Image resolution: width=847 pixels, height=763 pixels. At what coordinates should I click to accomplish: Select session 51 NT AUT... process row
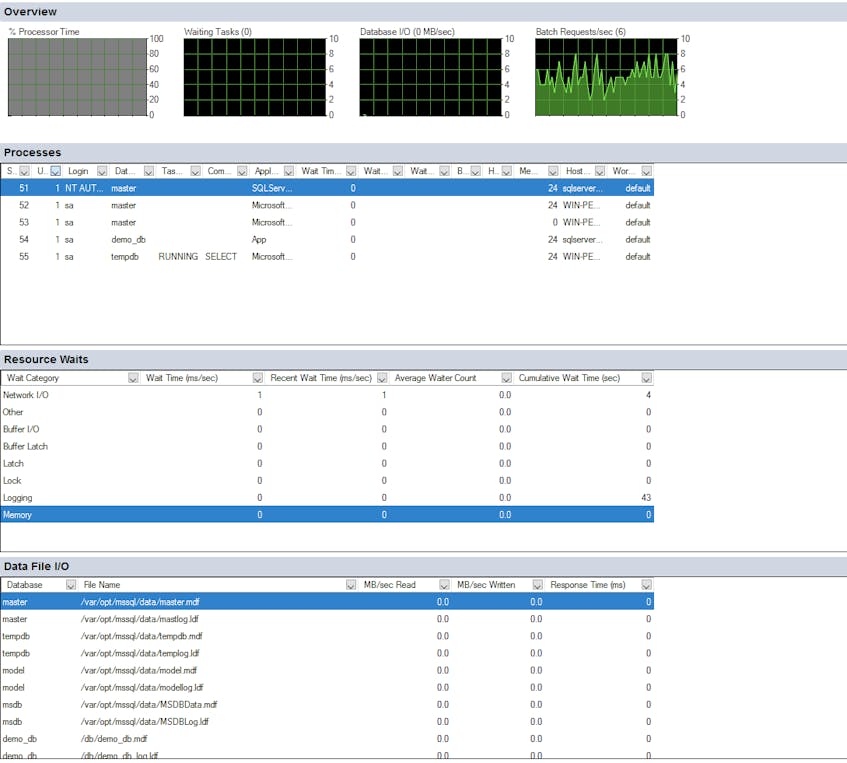pyautogui.click(x=327, y=188)
